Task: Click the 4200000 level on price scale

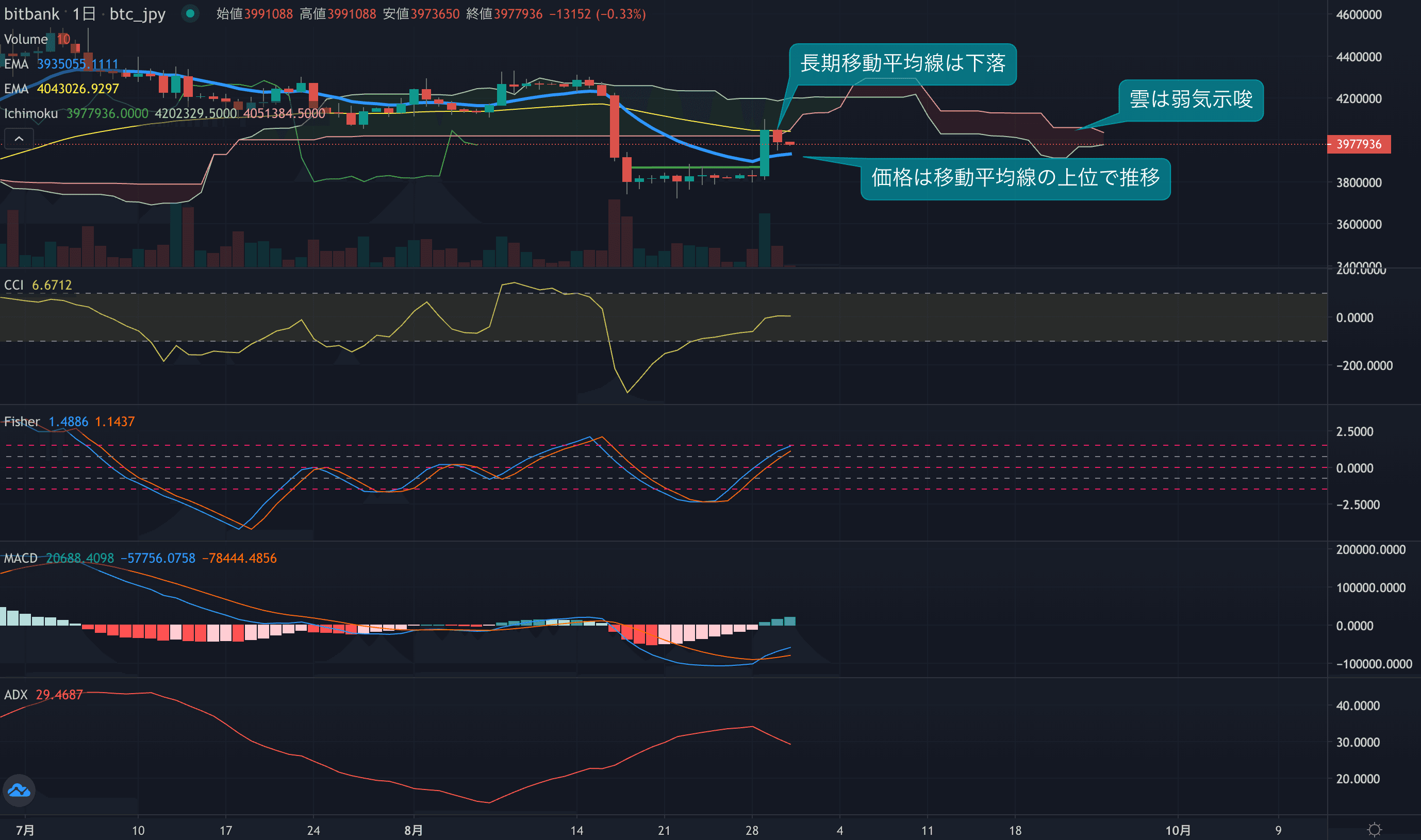Action: 1358,98
